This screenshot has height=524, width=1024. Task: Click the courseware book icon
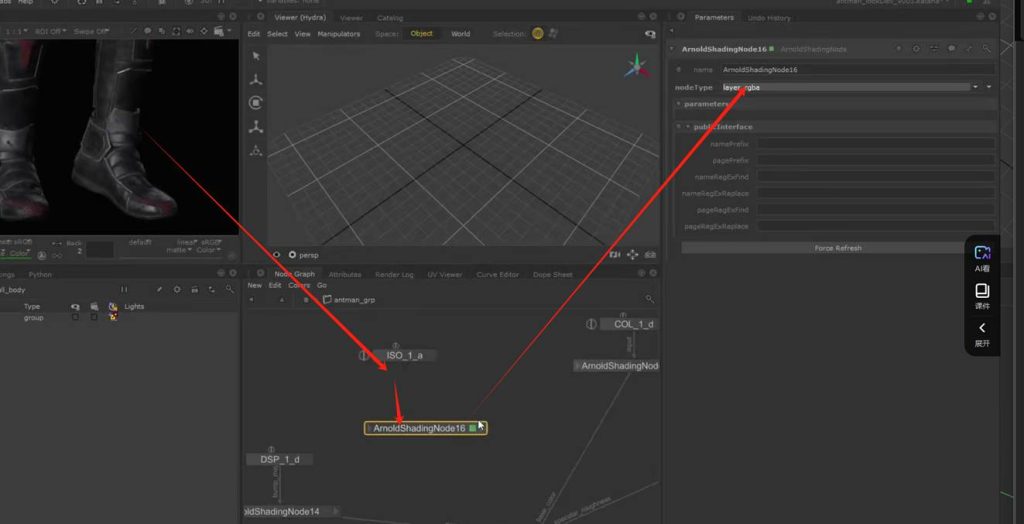pyautogui.click(x=982, y=291)
